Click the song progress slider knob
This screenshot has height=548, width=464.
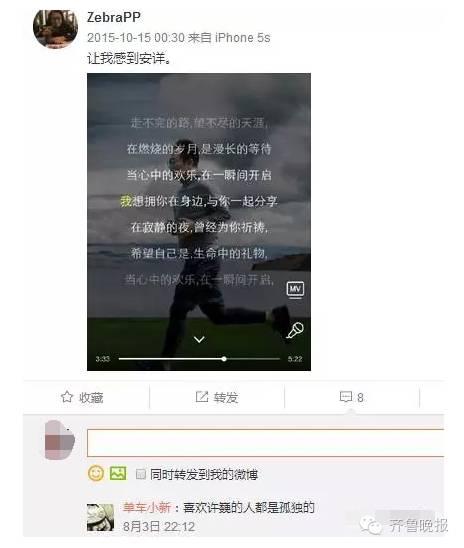[x=224, y=359]
